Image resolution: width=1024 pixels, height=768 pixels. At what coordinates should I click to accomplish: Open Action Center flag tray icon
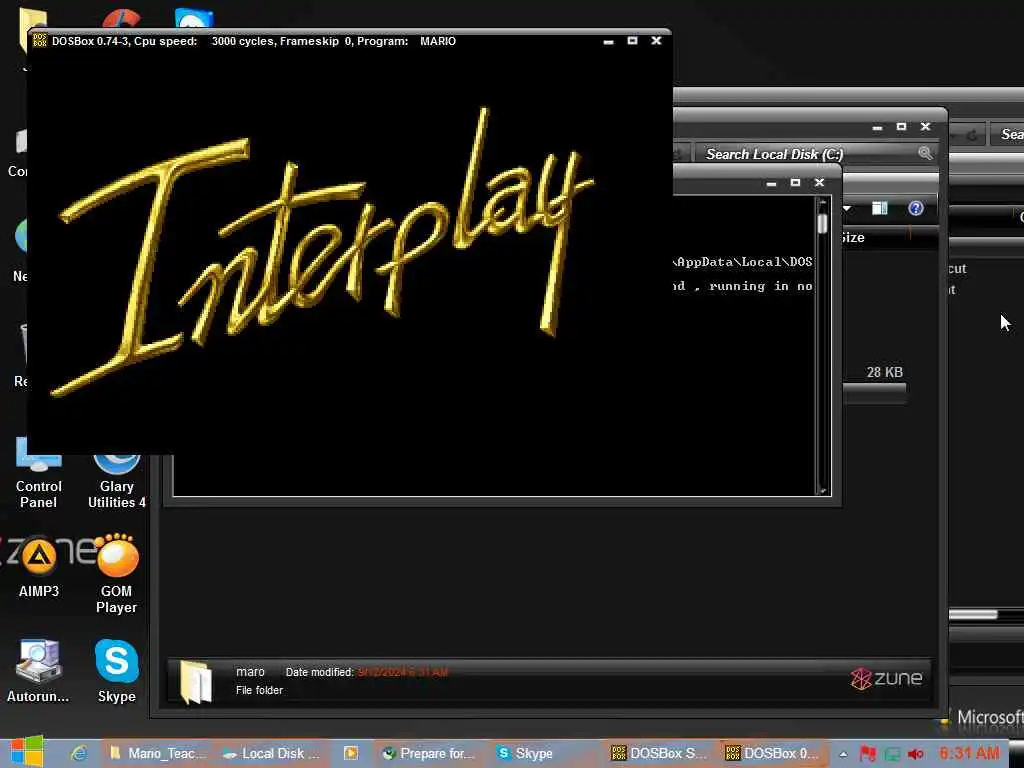click(x=868, y=754)
